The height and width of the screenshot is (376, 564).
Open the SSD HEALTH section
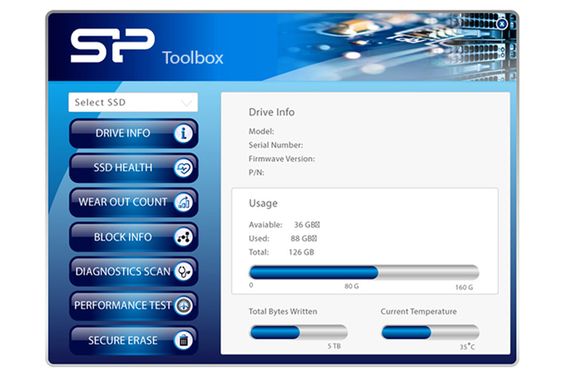(x=133, y=168)
